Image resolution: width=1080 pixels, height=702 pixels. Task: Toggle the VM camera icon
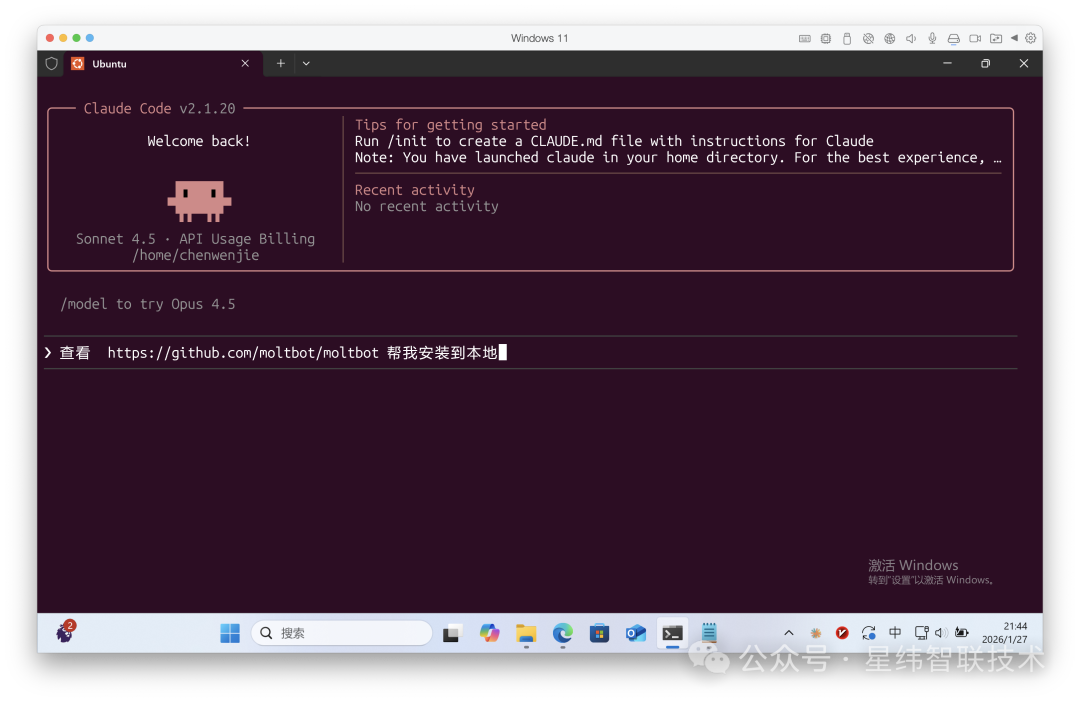975,38
